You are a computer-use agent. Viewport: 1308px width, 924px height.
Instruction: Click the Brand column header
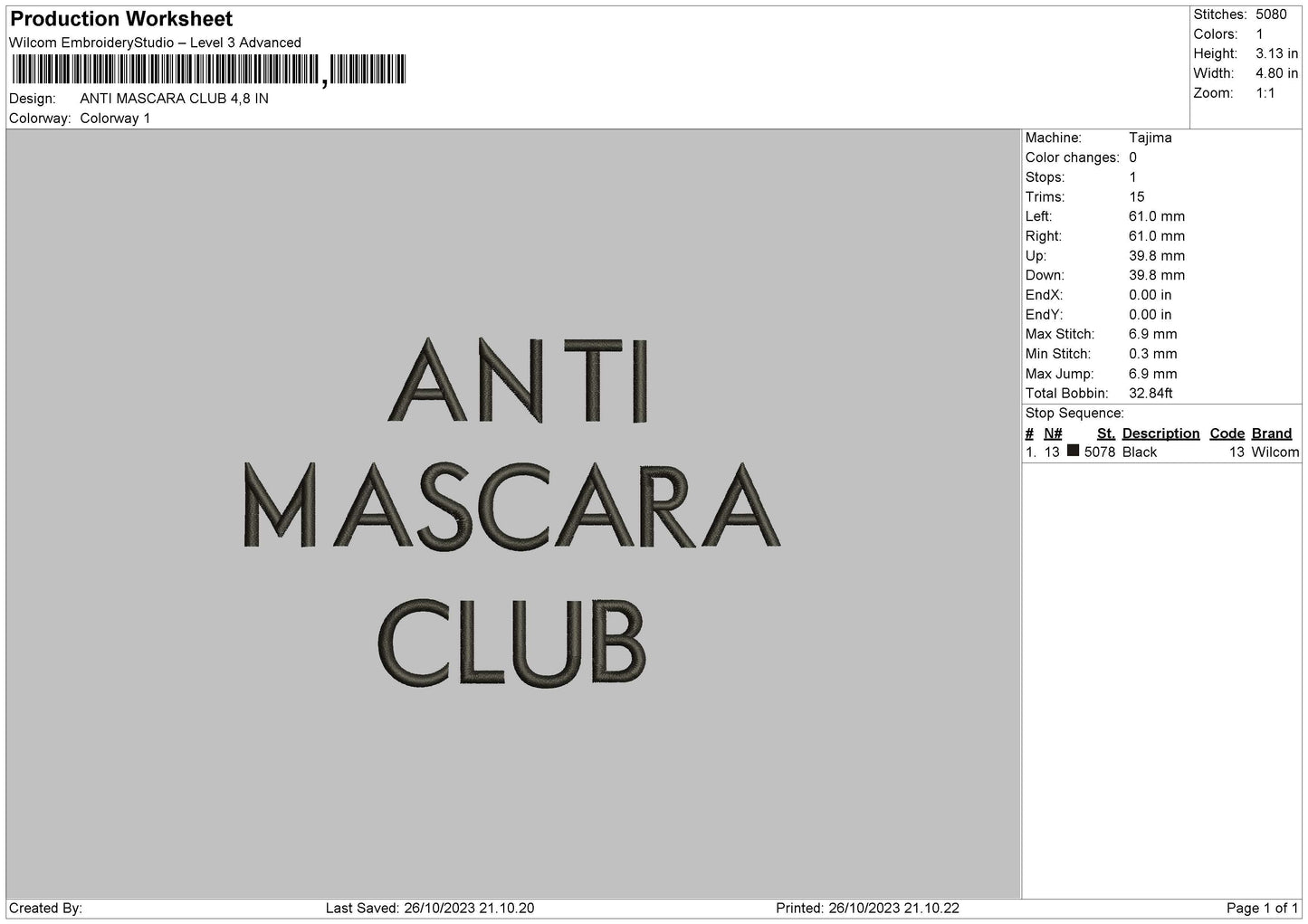coord(1272,433)
